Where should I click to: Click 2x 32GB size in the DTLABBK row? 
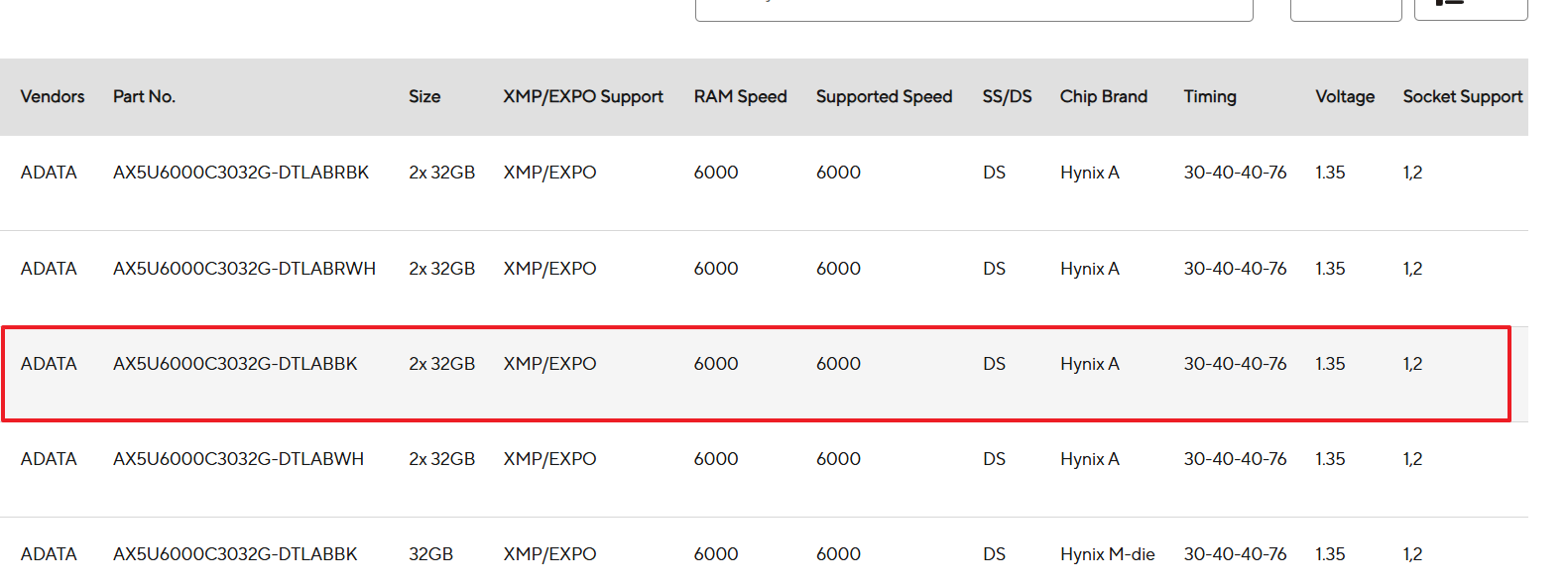coord(441,364)
